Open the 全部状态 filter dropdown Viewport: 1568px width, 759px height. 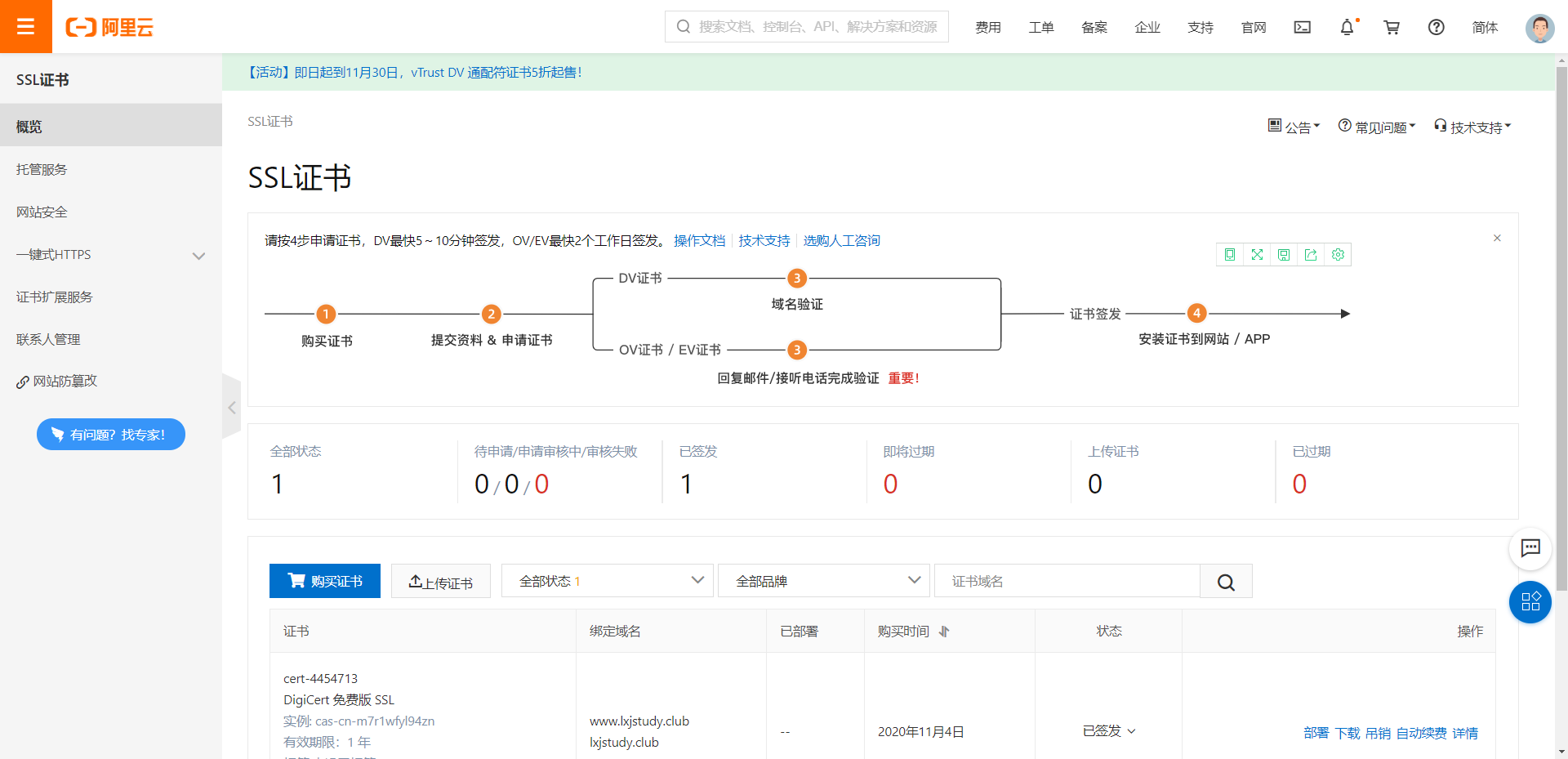coord(607,581)
